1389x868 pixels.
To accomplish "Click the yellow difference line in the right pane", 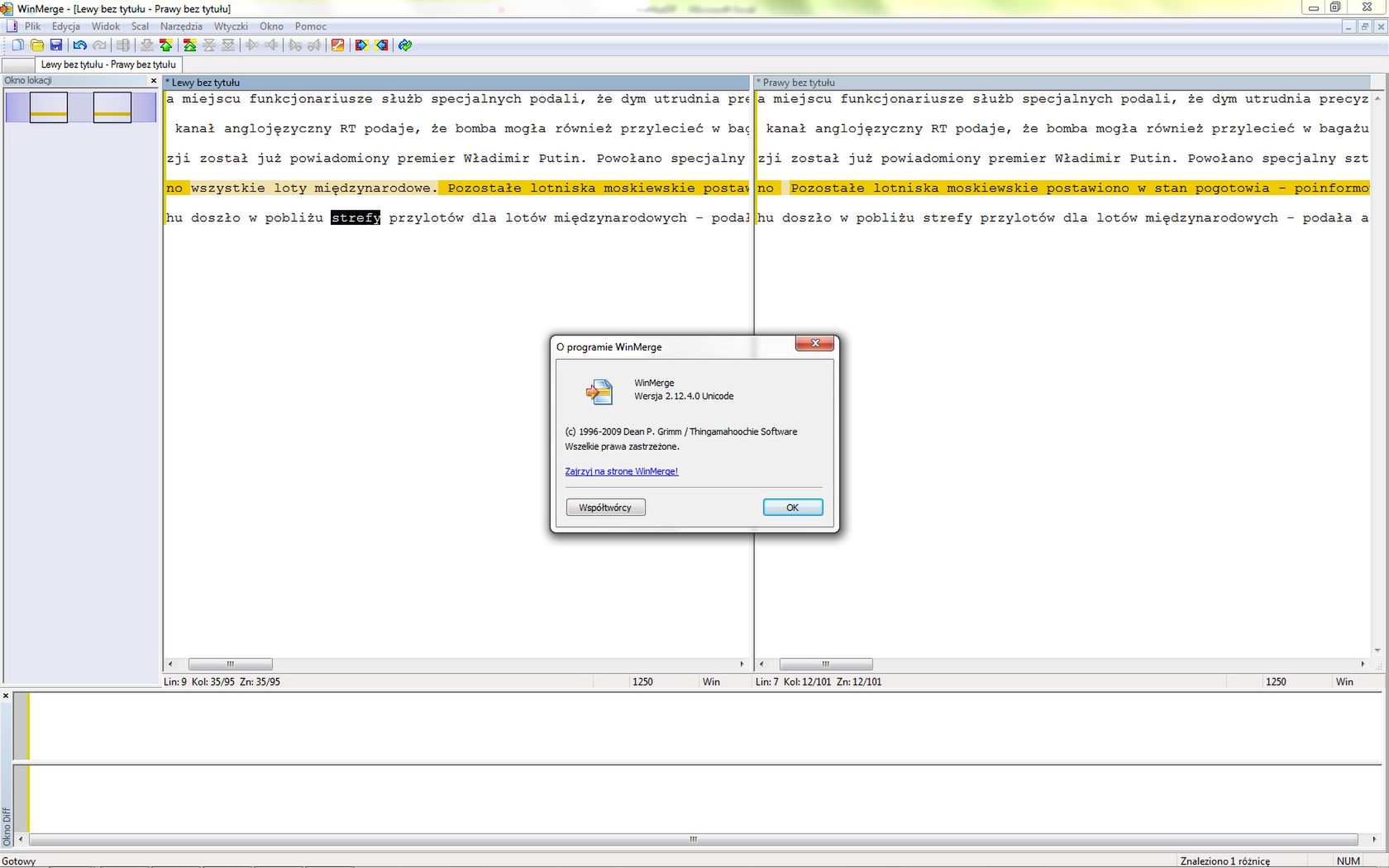I will 1062,188.
